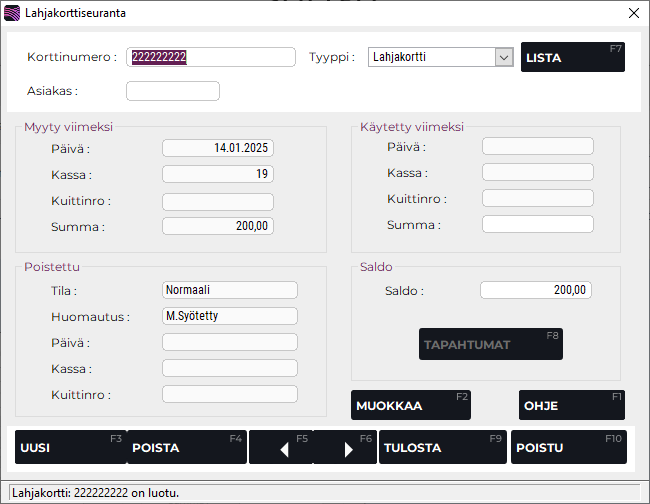This screenshot has height=504, width=650.
Task: Click the Asiakas customer field
Action: point(172,91)
